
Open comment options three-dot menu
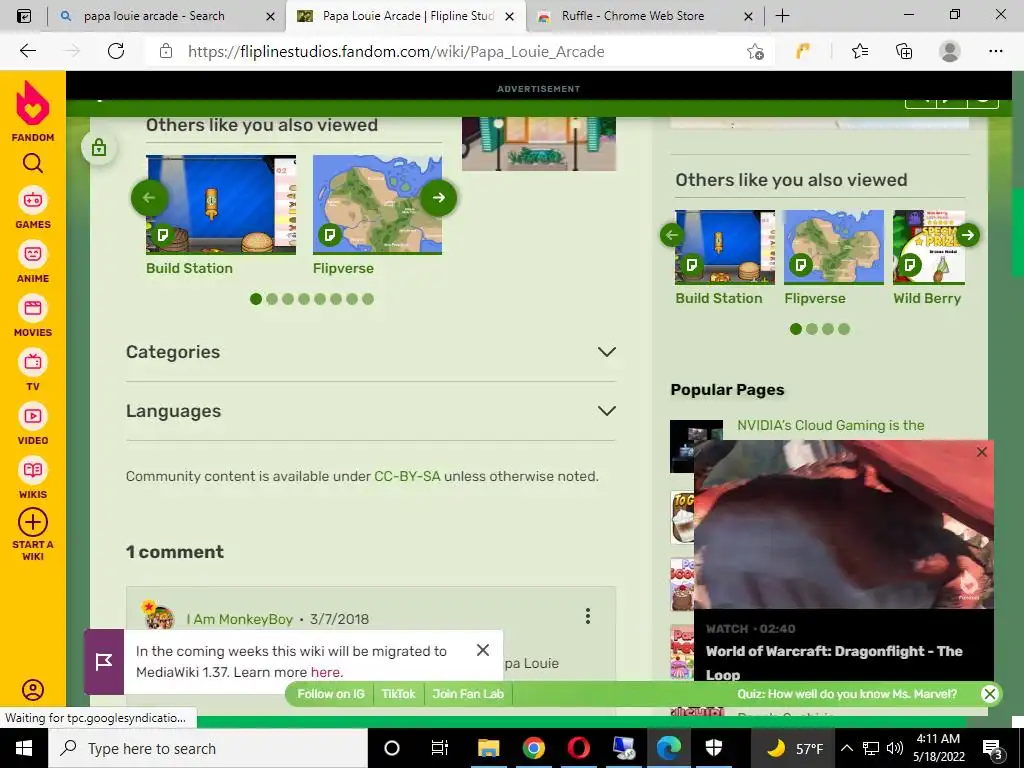[588, 616]
